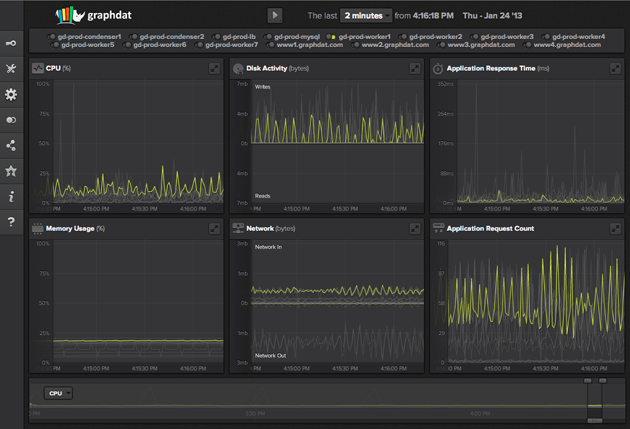Expand the Application Request Count panel

pyautogui.click(x=614, y=229)
